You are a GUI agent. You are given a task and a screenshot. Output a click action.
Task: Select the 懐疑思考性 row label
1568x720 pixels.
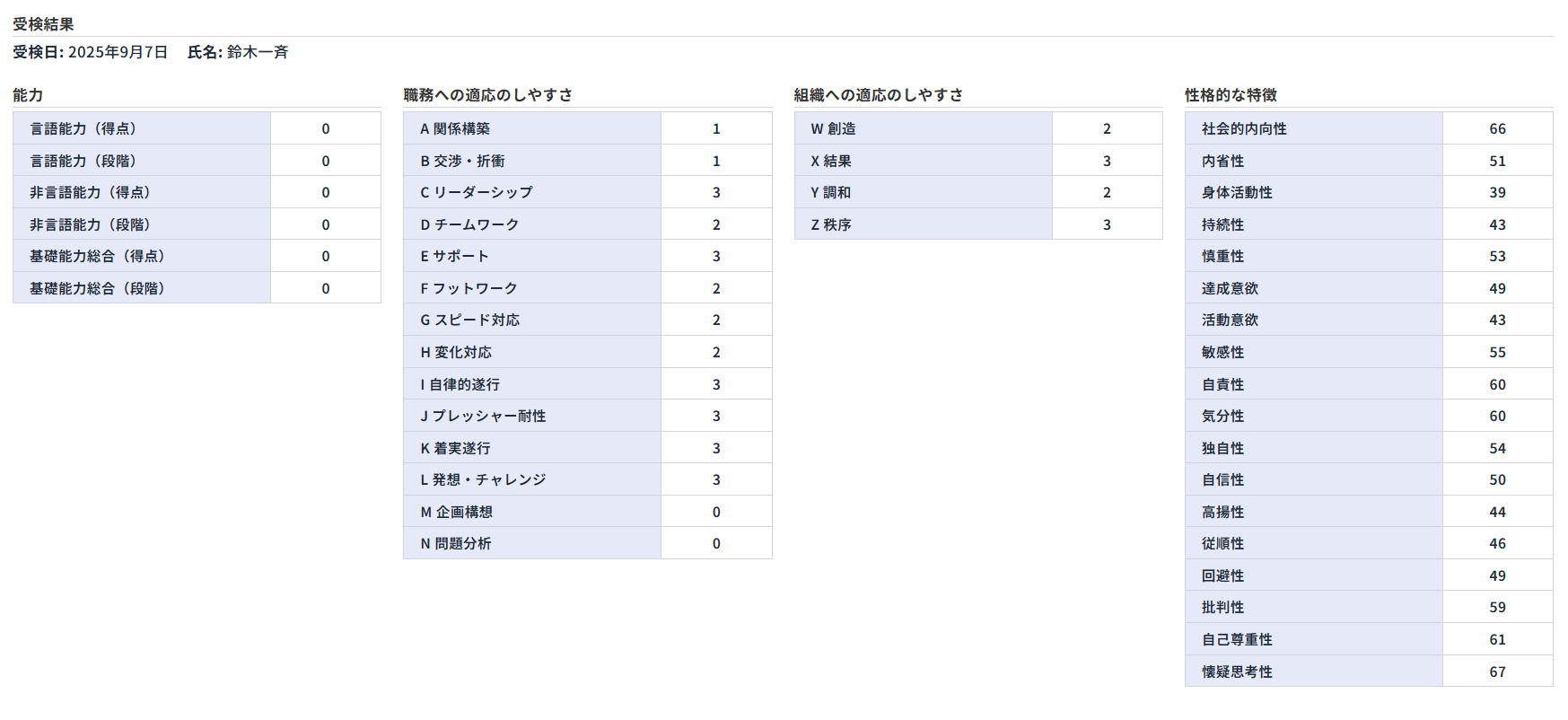[x=1237, y=672]
